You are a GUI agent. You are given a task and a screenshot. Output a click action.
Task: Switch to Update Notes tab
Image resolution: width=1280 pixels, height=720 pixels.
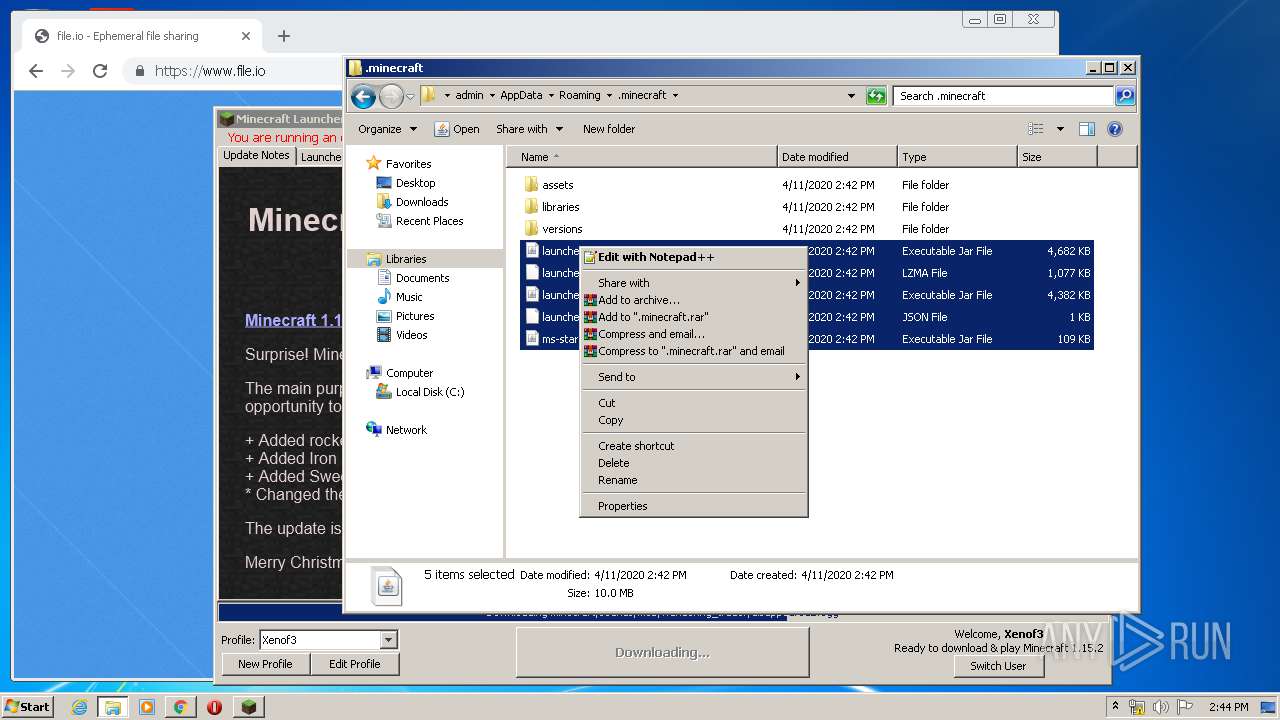[x=256, y=156]
